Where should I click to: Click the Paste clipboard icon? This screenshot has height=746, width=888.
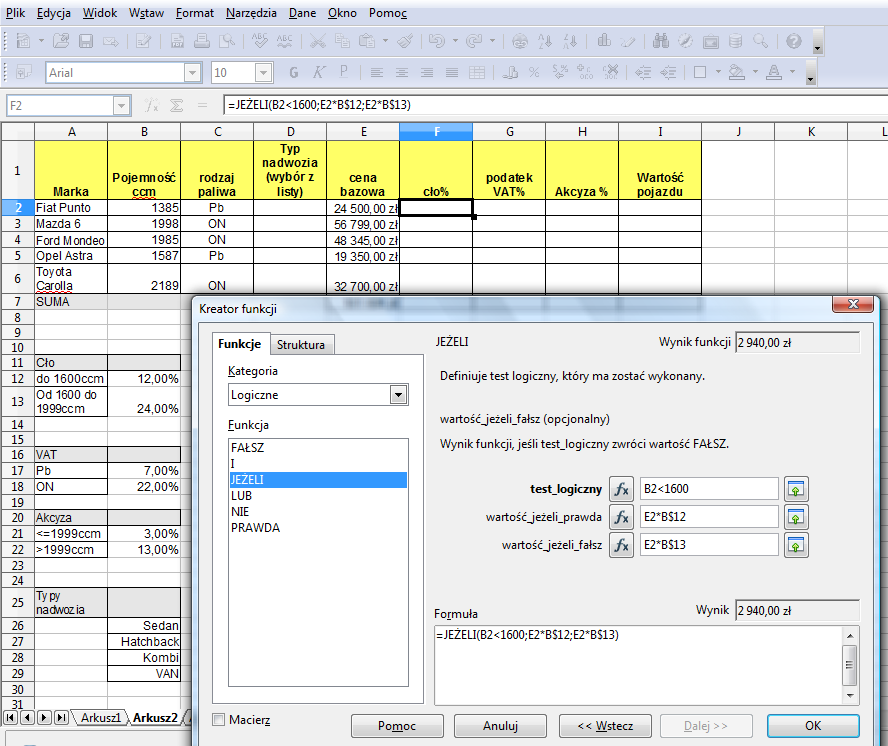click(x=368, y=41)
